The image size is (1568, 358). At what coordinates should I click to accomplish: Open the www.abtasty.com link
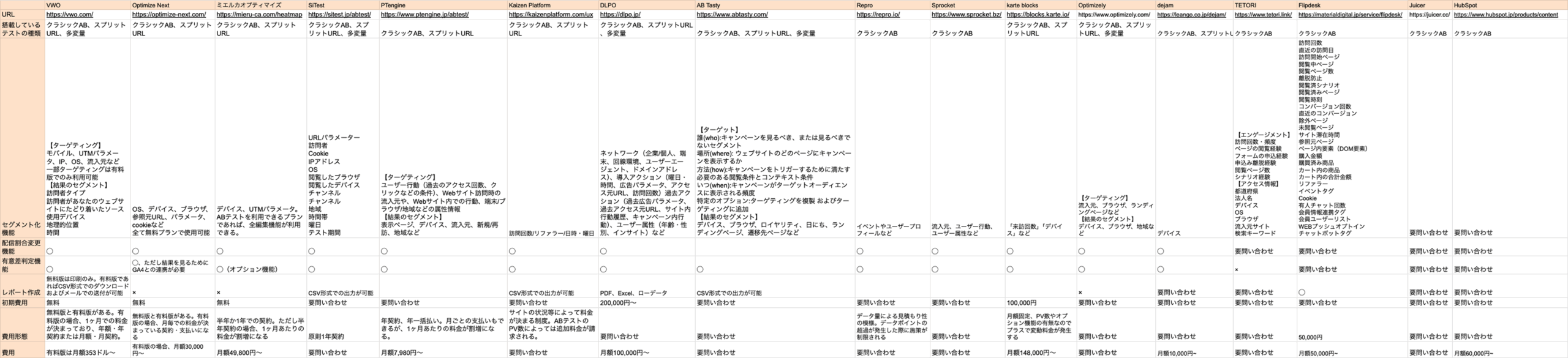[732, 14]
